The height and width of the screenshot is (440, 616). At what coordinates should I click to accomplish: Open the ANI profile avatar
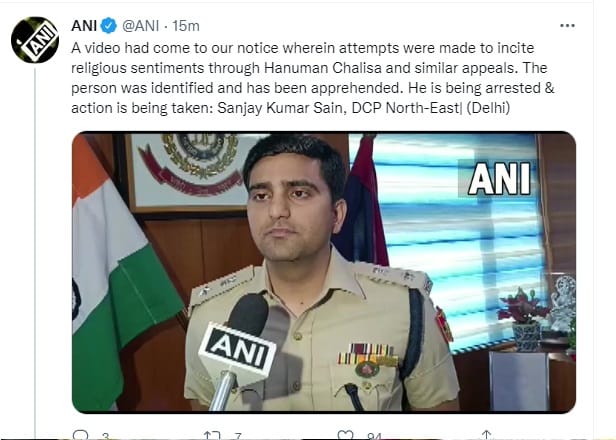click(35, 40)
